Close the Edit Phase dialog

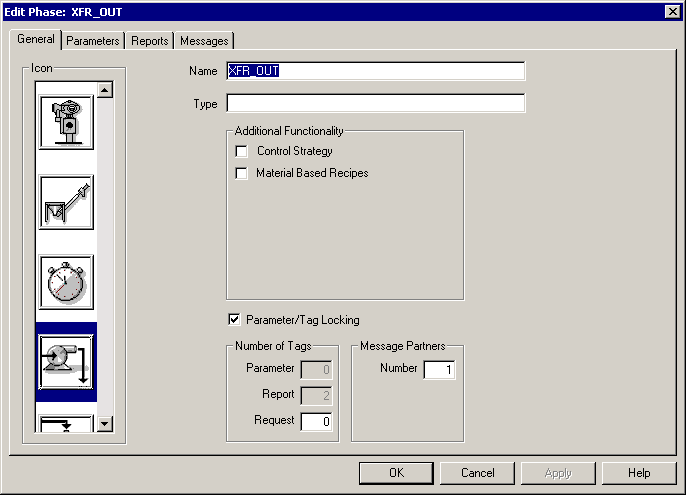[x=672, y=12]
